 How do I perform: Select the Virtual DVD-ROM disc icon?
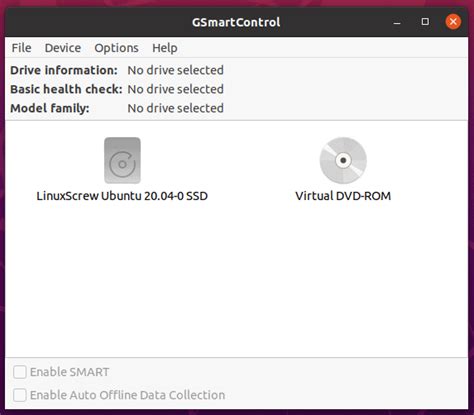pos(343,160)
